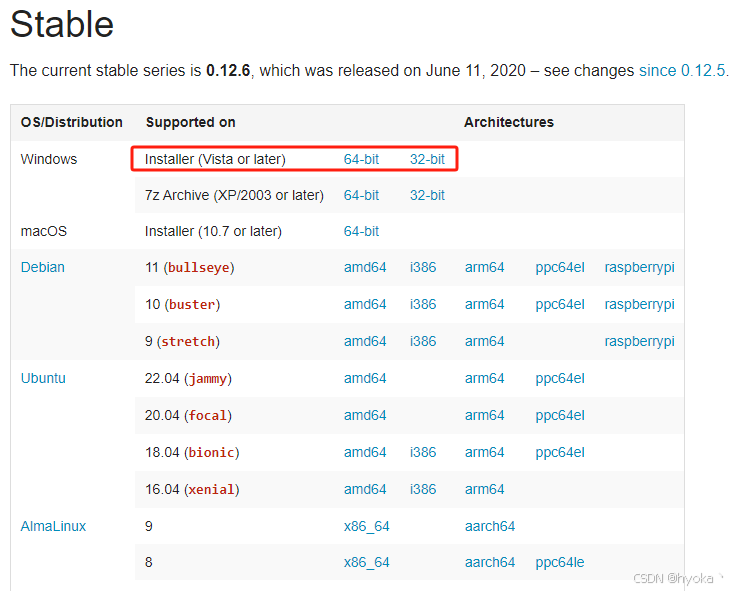739x591 pixels.
Task: Get Debian 9 stretch i386 package
Action: (x=423, y=341)
